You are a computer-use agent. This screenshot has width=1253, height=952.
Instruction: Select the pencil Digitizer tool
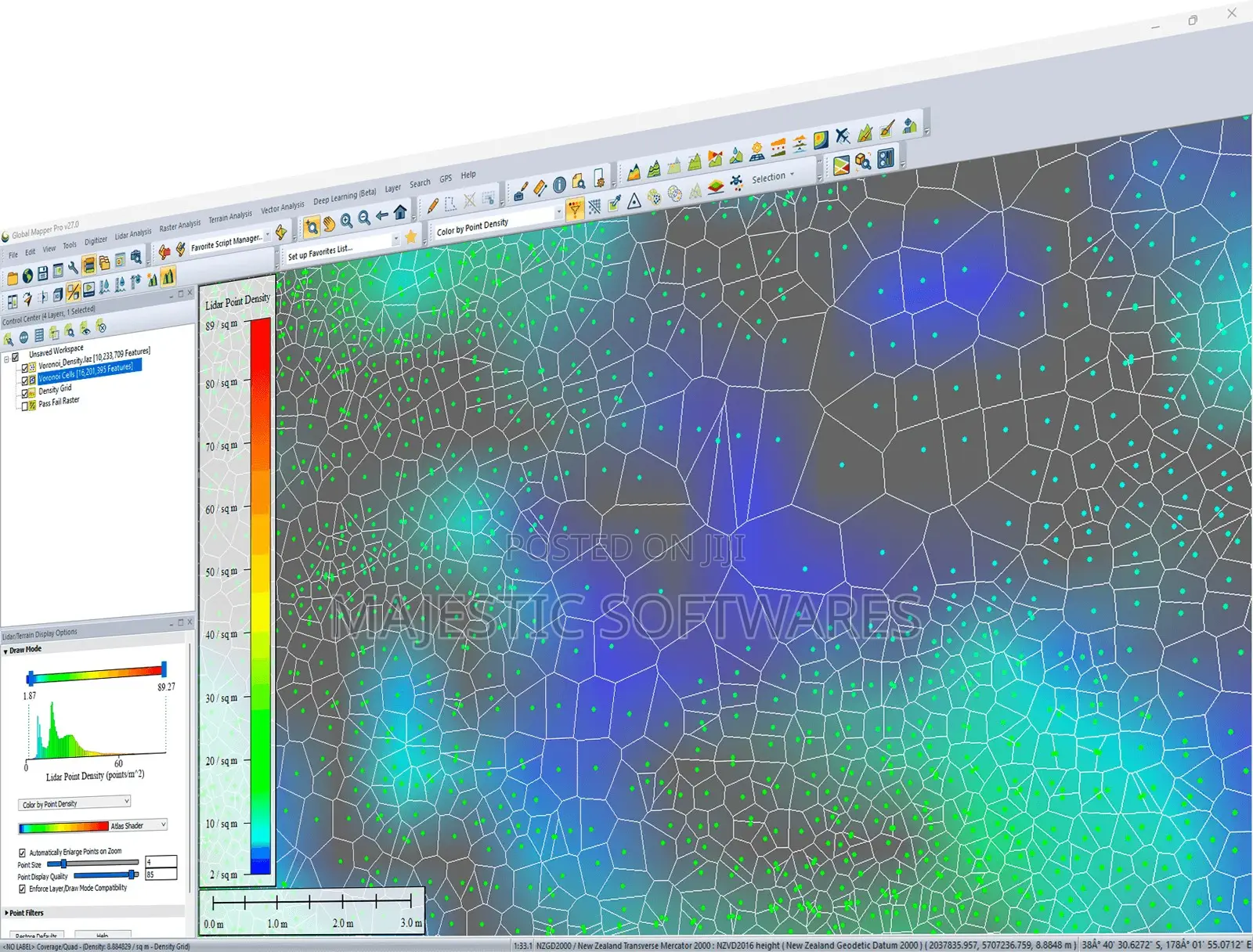(432, 206)
